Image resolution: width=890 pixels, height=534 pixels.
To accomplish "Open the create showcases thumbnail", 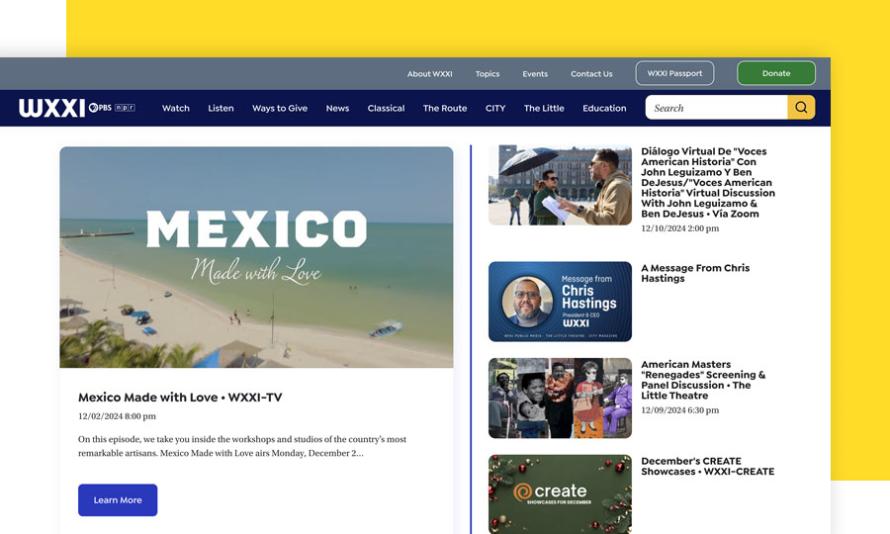I will [560, 494].
